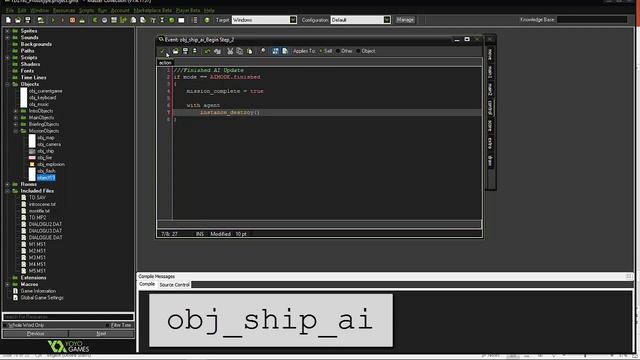The width and height of the screenshot is (640, 360).
Task: Click the create room white rectangle icon
Action: pyautogui.click(x=181, y=20)
